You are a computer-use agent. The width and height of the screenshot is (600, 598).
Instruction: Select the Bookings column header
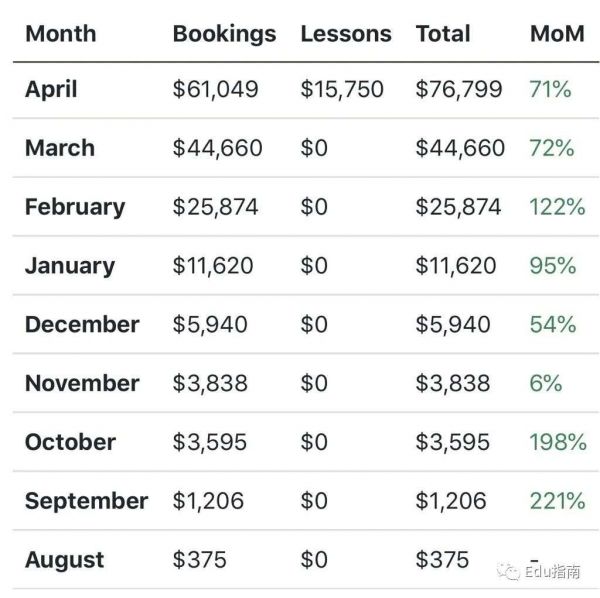point(224,33)
